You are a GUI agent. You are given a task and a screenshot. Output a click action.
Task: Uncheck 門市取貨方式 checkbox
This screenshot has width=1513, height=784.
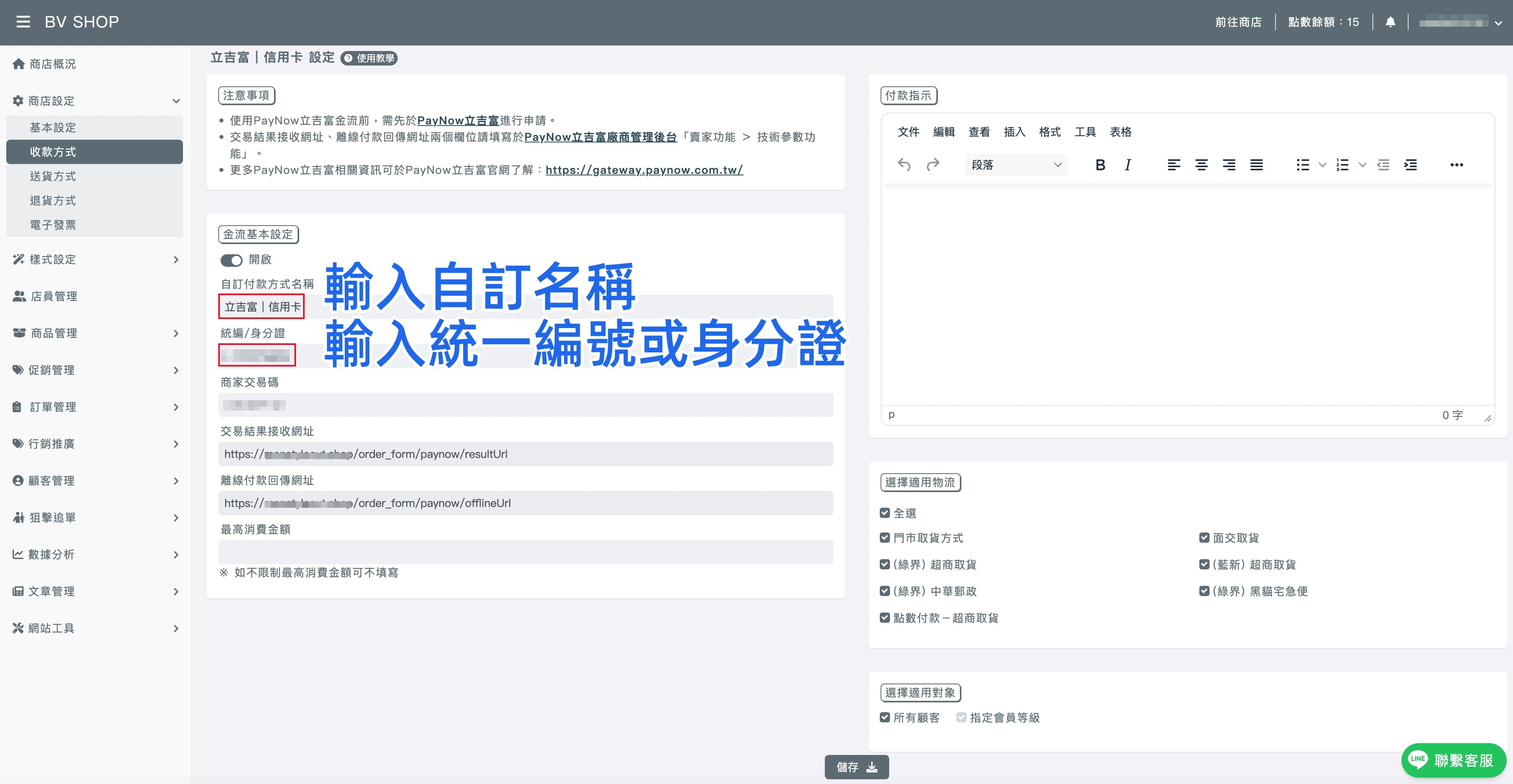(x=884, y=537)
